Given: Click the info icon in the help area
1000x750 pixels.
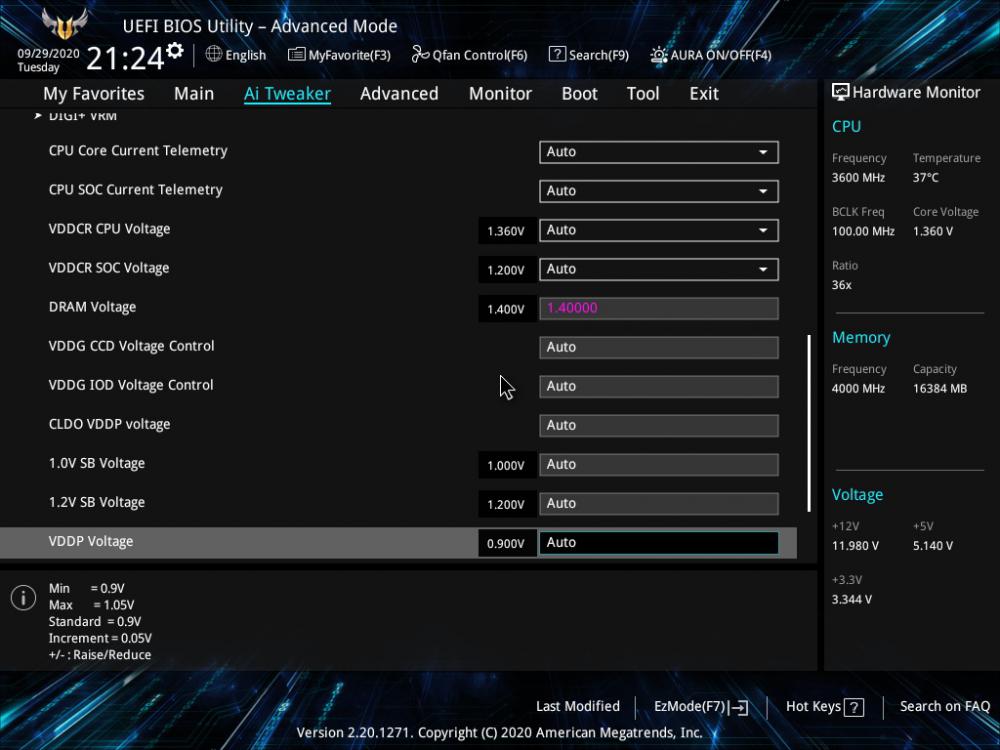Looking at the screenshot, I should click(24, 598).
